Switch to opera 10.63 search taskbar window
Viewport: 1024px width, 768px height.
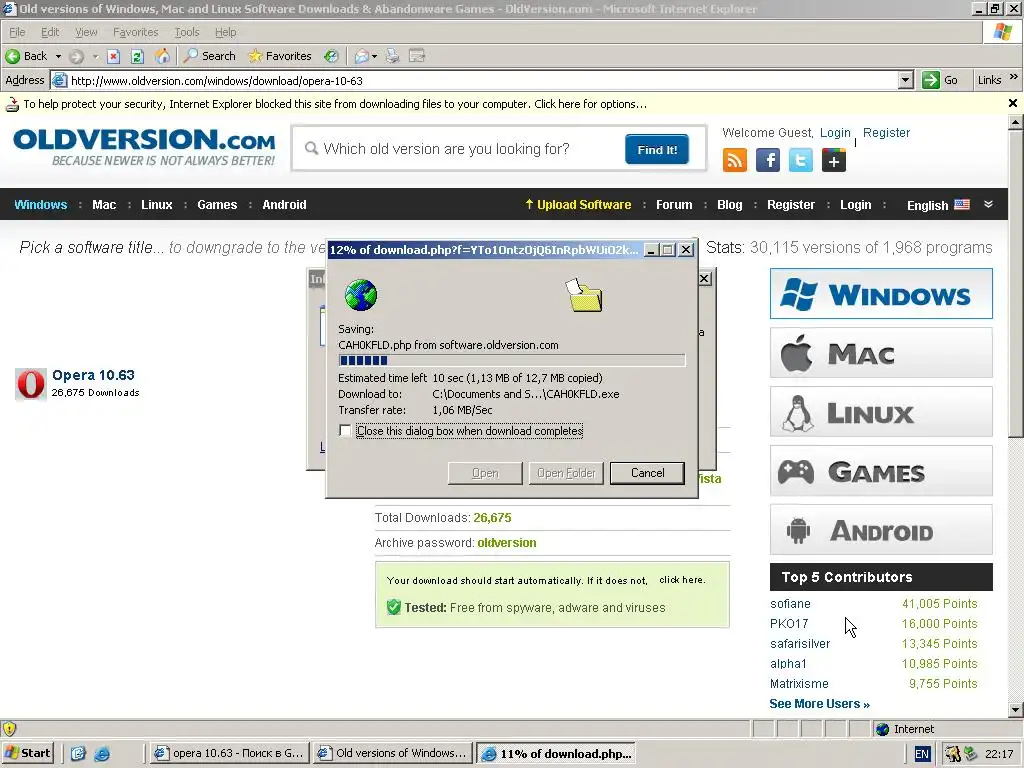click(x=229, y=753)
